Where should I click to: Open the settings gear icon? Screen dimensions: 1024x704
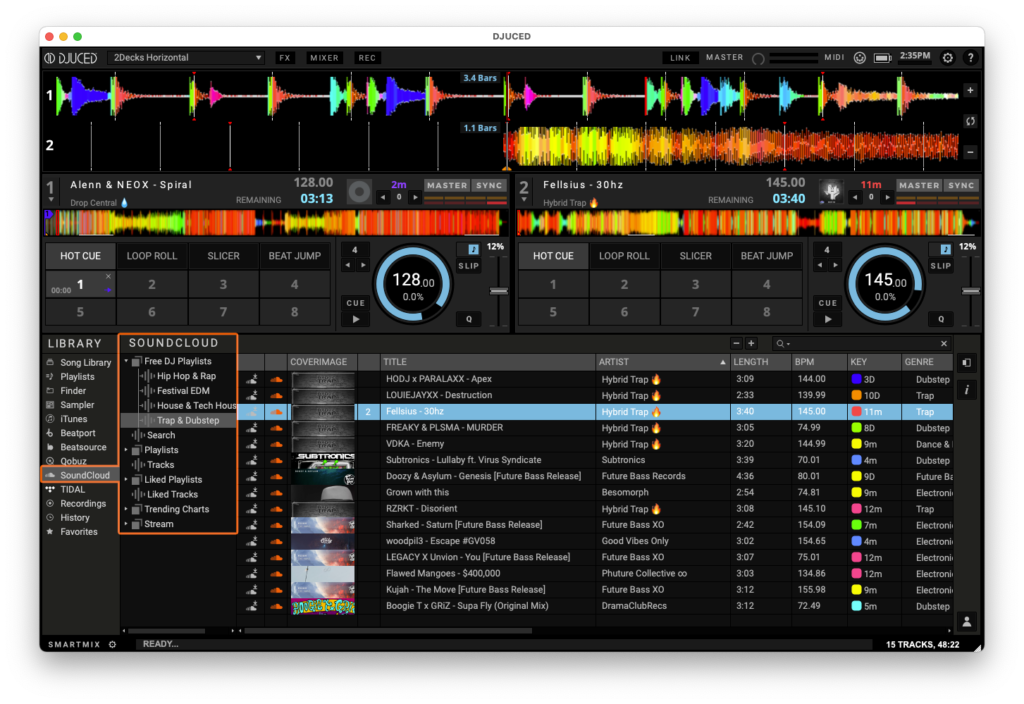948,58
